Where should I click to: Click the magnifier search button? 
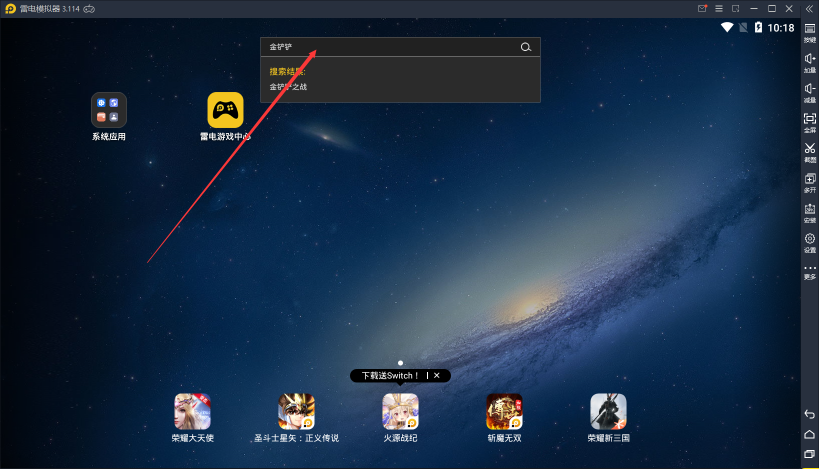tap(526, 47)
